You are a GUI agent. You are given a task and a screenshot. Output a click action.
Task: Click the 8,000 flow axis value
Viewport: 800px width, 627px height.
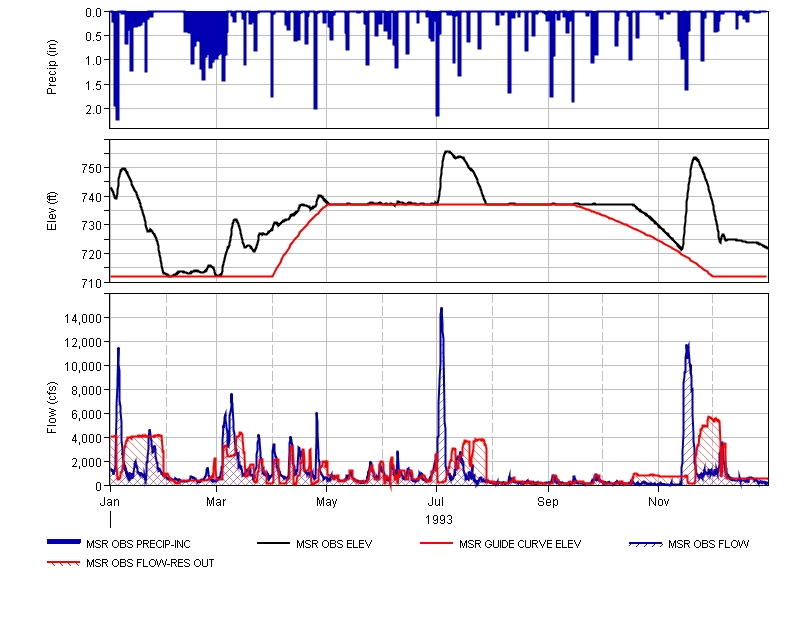click(x=86, y=391)
